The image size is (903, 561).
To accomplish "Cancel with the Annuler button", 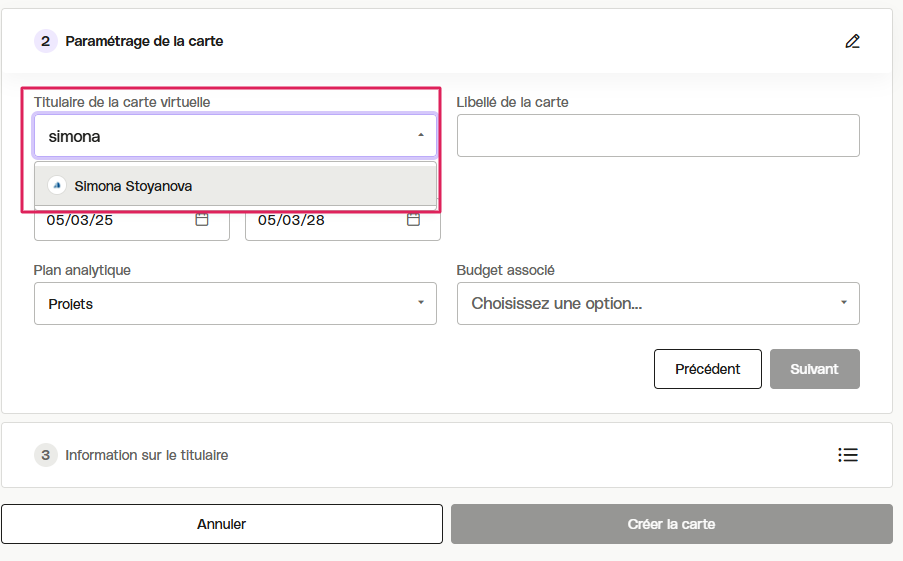I will pos(222,524).
